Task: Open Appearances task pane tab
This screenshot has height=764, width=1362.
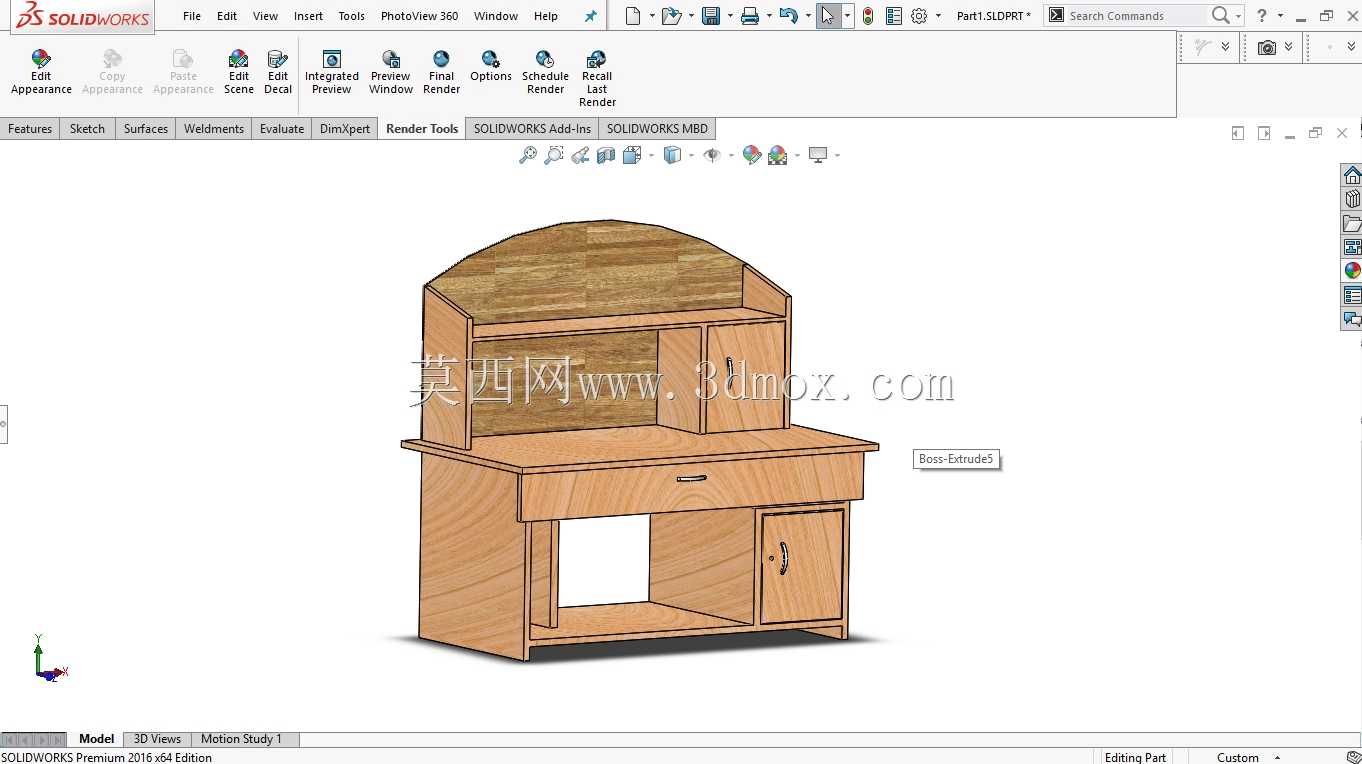Action: pos(1352,271)
